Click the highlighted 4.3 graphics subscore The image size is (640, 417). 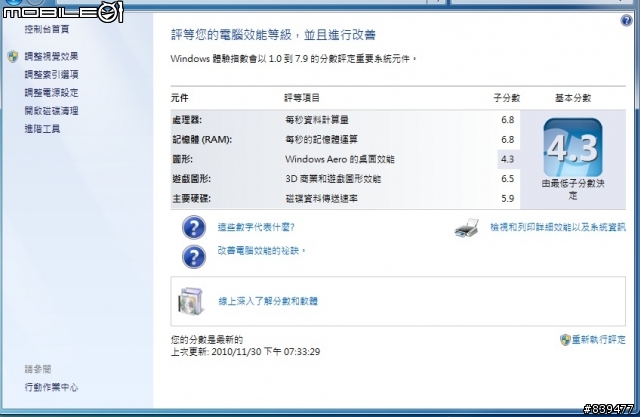[x=507, y=159]
